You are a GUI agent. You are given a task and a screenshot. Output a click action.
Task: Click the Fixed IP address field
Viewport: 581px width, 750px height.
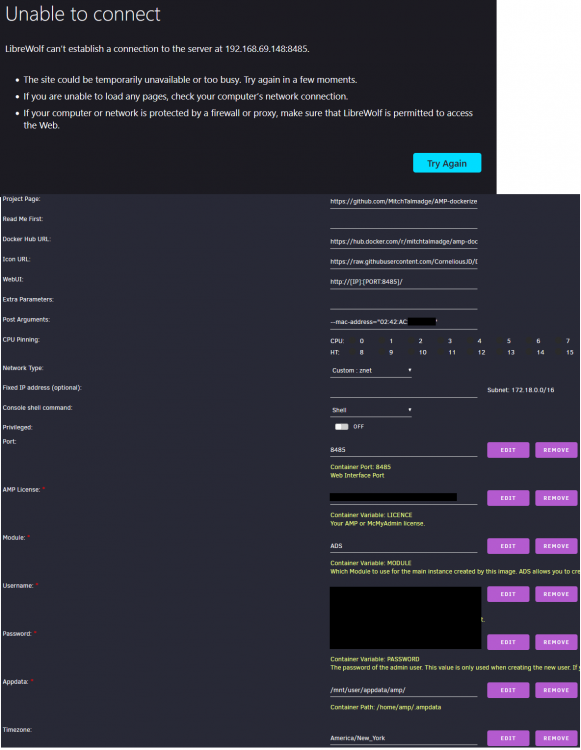pos(403,391)
